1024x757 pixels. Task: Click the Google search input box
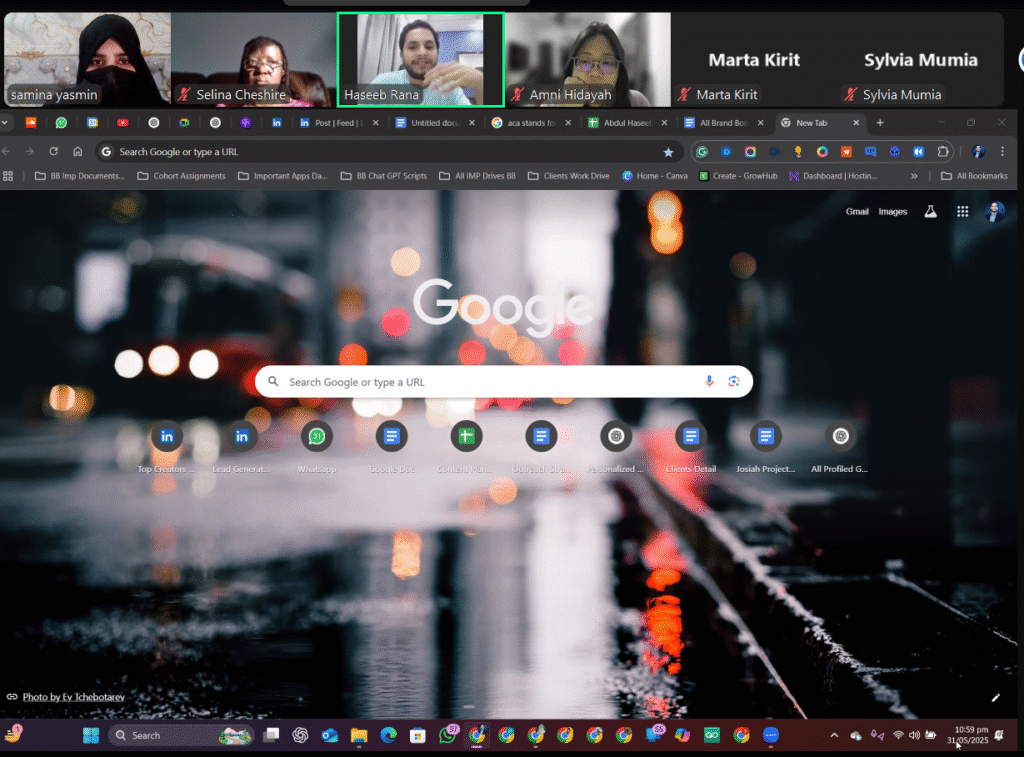(490, 382)
